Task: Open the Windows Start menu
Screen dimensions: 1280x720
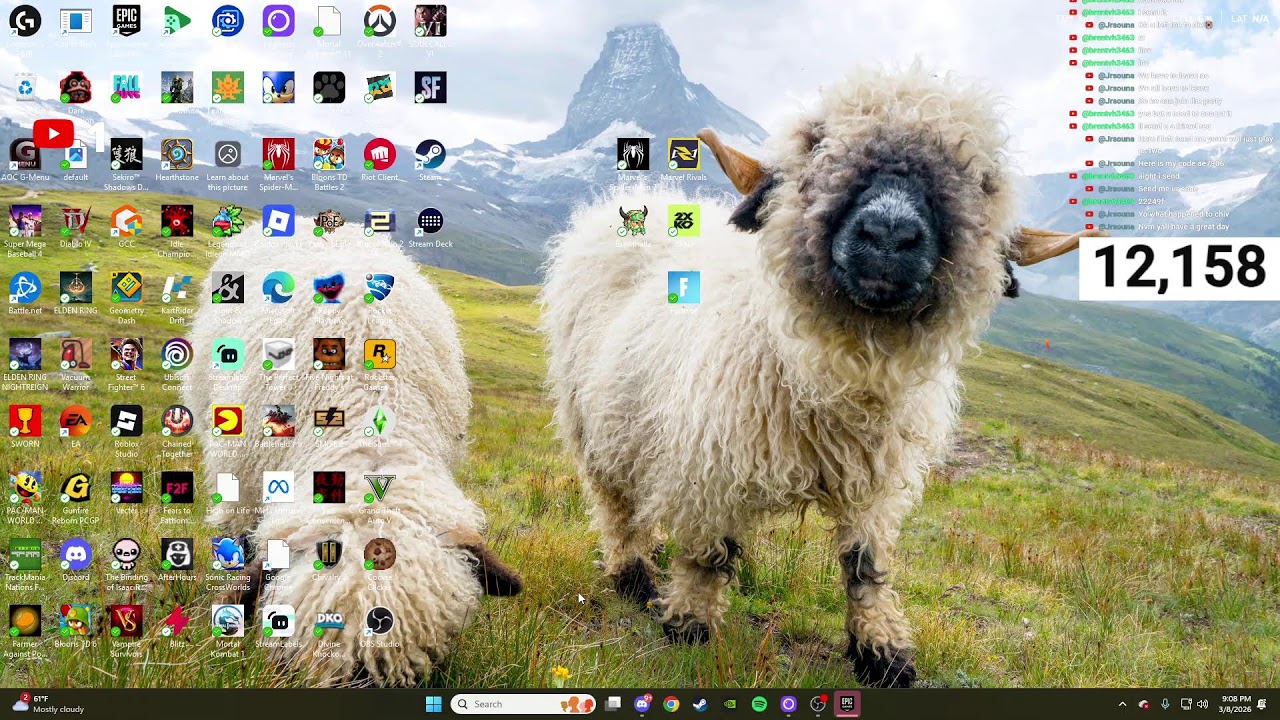Action: 433,704
